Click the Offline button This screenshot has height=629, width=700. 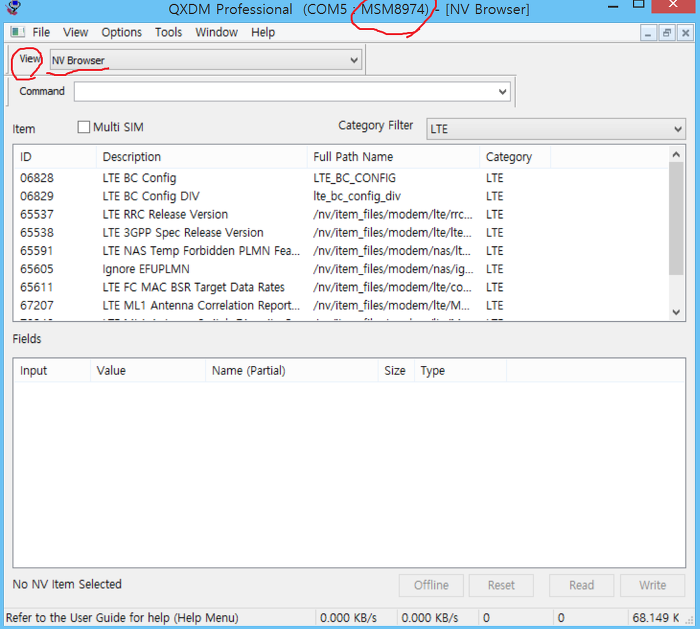point(431,585)
